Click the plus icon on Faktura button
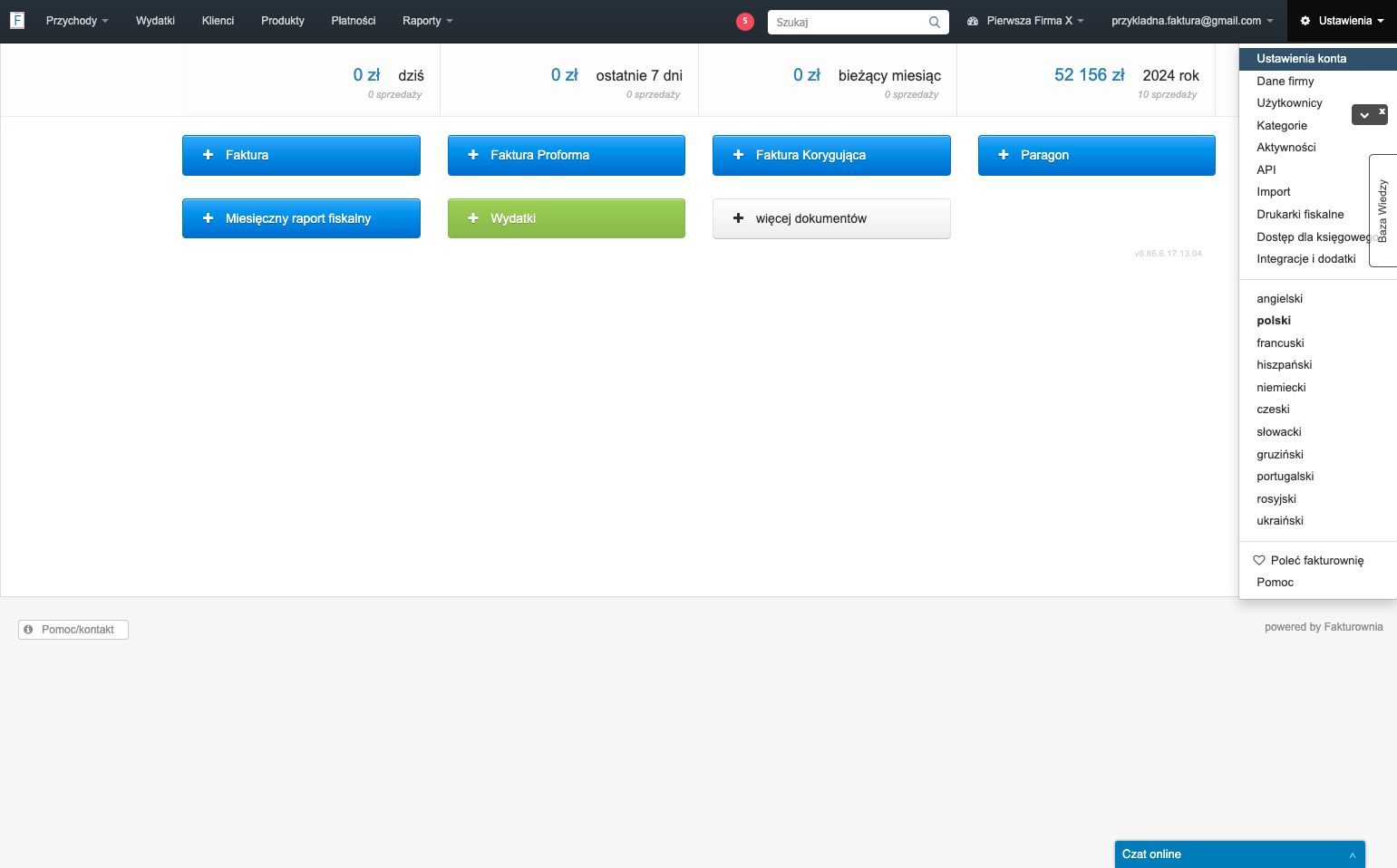Image resolution: width=1397 pixels, height=868 pixels. pyautogui.click(x=208, y=155)
